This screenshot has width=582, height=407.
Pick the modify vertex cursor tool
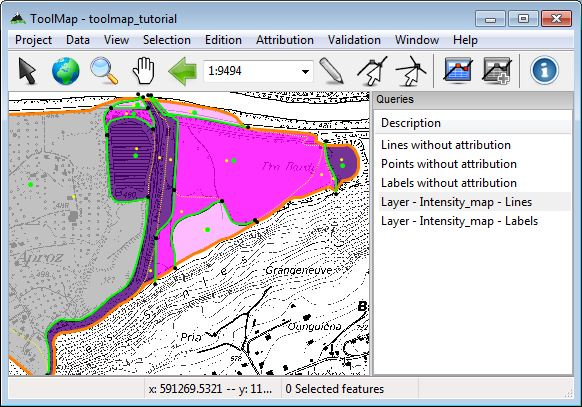[x=372, y=70]
